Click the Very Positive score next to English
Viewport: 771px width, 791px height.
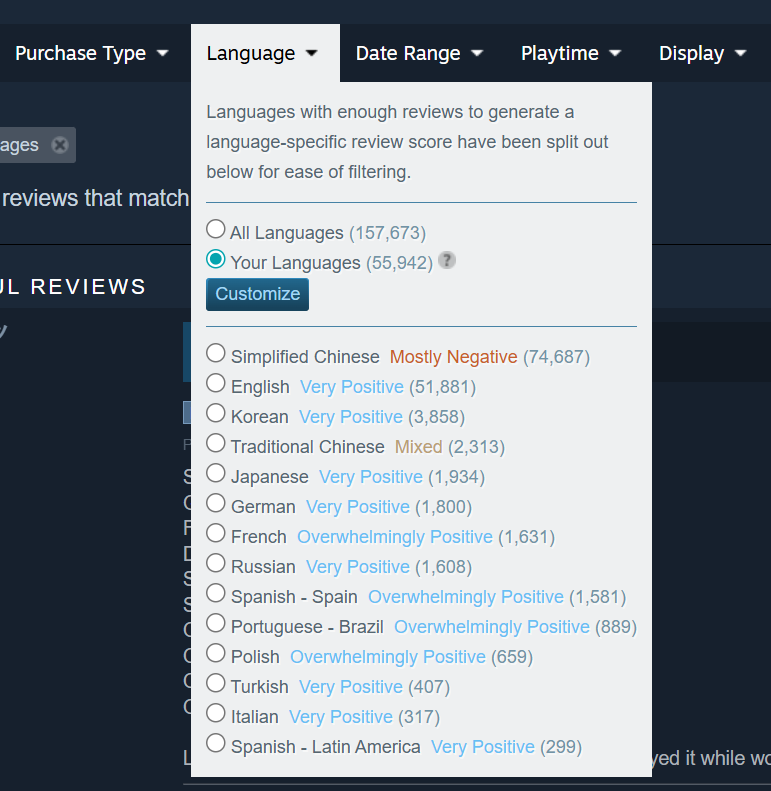pos(352,387)
